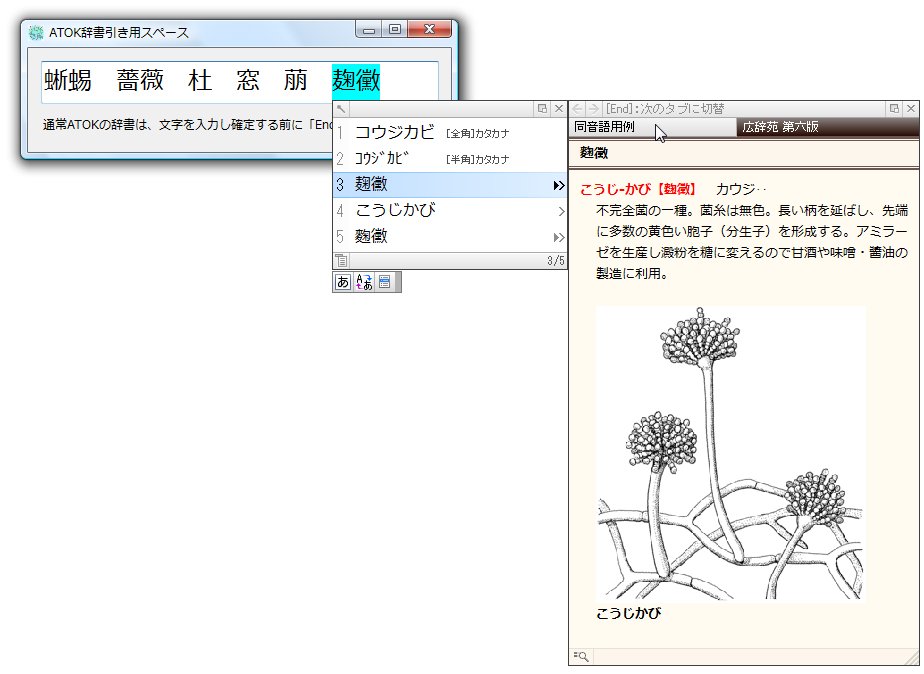Click the detach window icon on the dictionary title bar

click(x=893, y=107)
